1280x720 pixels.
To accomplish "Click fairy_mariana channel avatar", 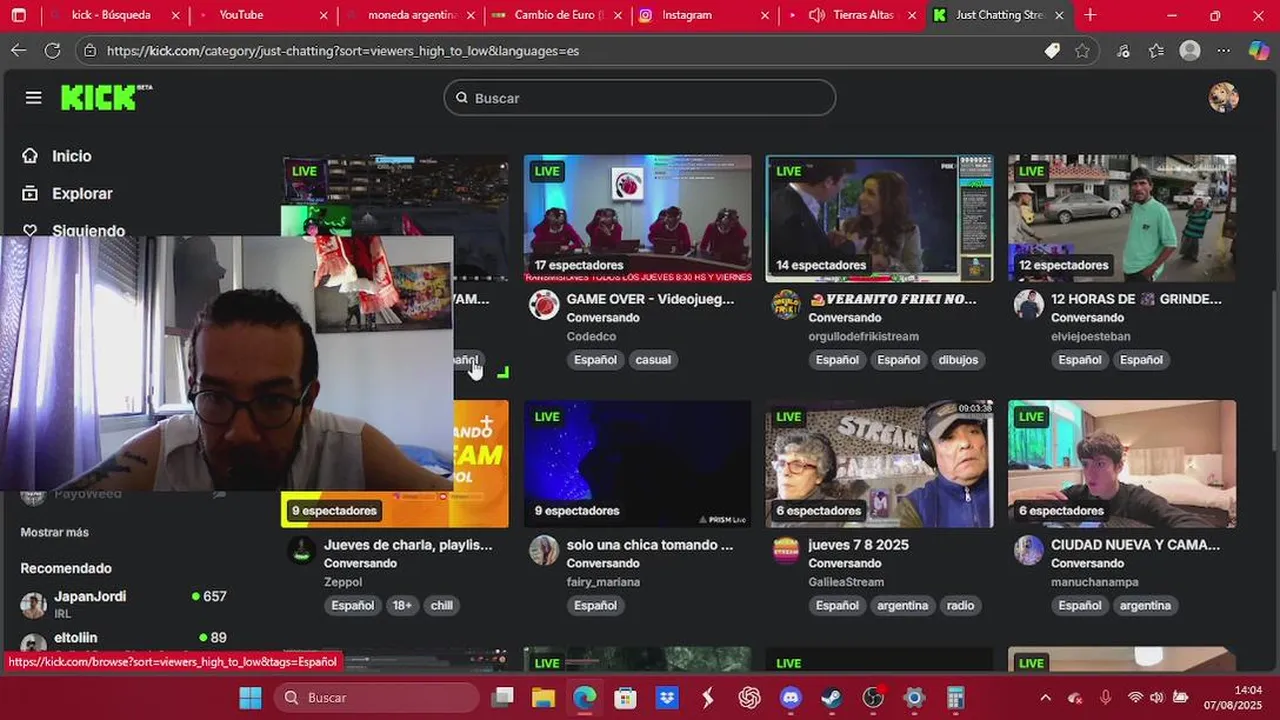I will coord(544,550).
